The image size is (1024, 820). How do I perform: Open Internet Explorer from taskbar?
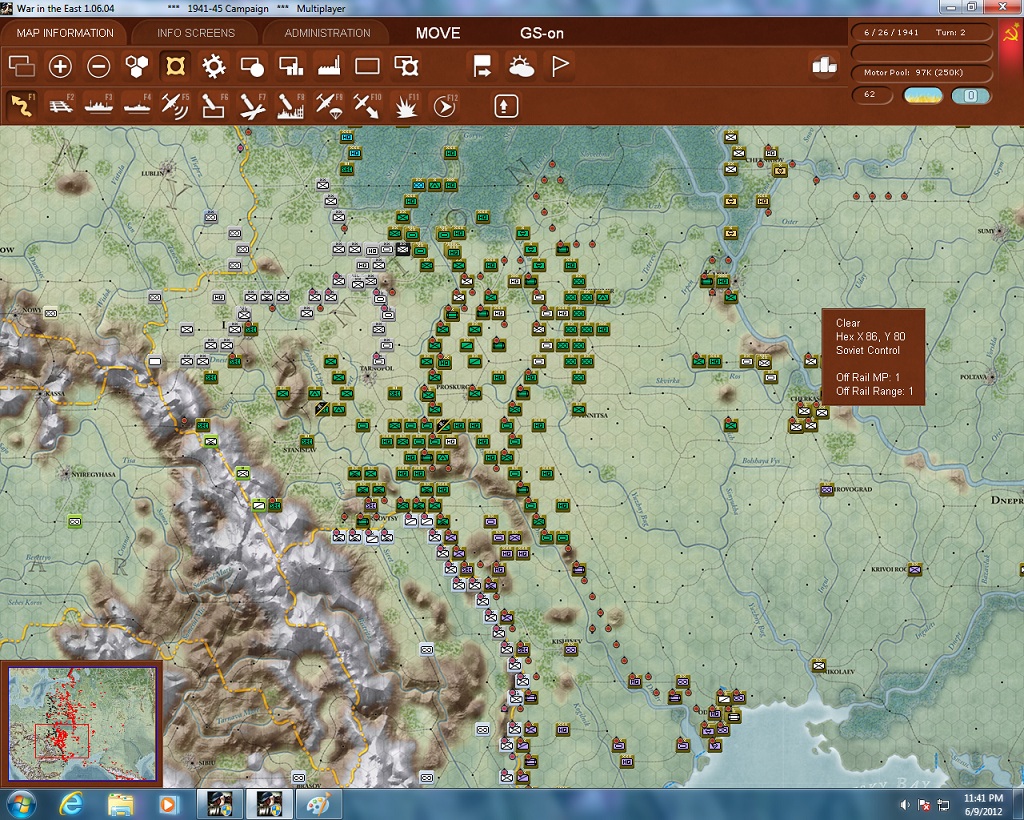[71, 804]
